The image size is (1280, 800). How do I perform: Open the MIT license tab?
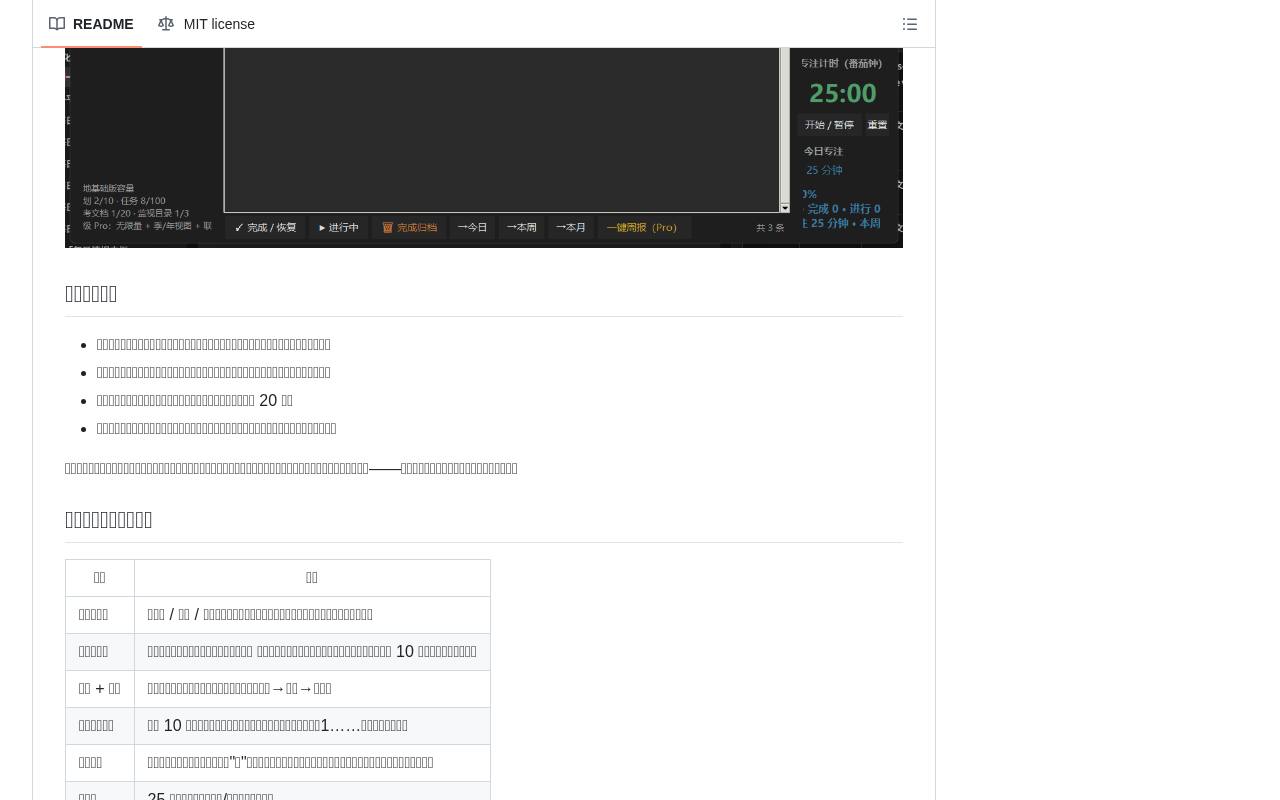pos(206,24)
